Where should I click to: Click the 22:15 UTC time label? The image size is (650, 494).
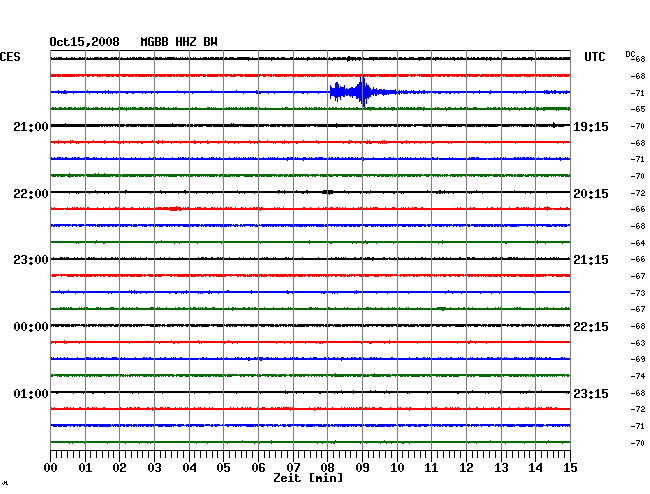pos(591,327)
